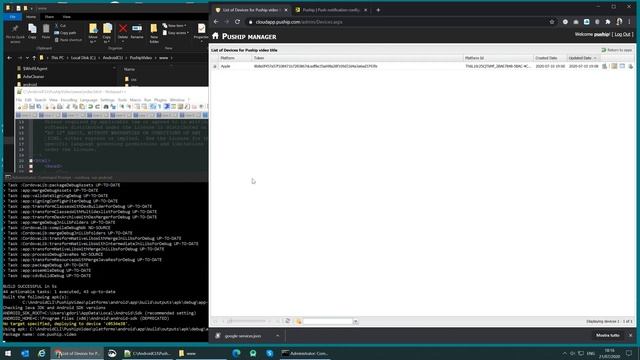Open the Chrome extensions puzzle icon

point(608,22)
